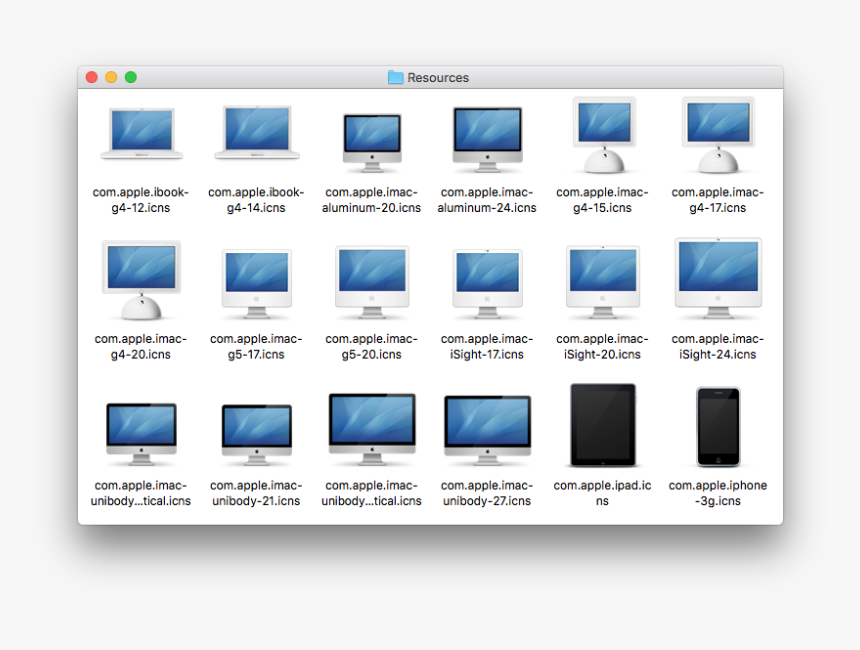
Task: Select the black iPad icon
Action: pos(603,425)
